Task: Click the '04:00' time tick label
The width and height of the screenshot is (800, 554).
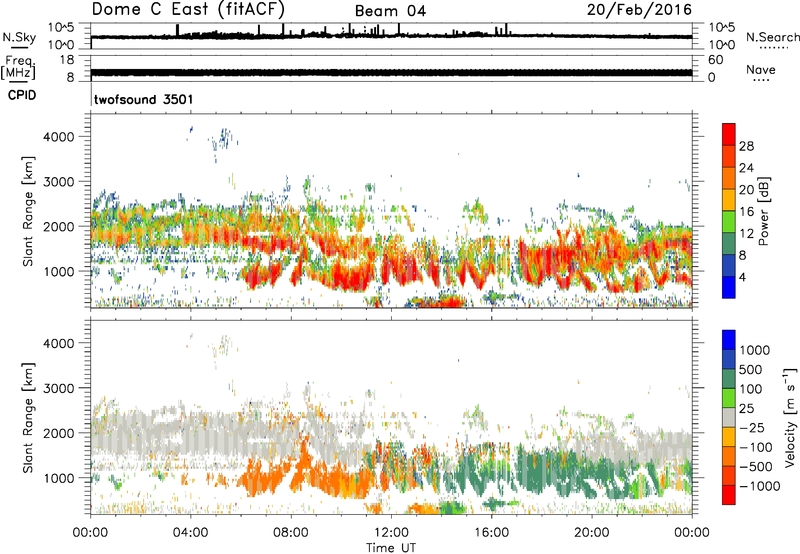Action: pos(190,533)
